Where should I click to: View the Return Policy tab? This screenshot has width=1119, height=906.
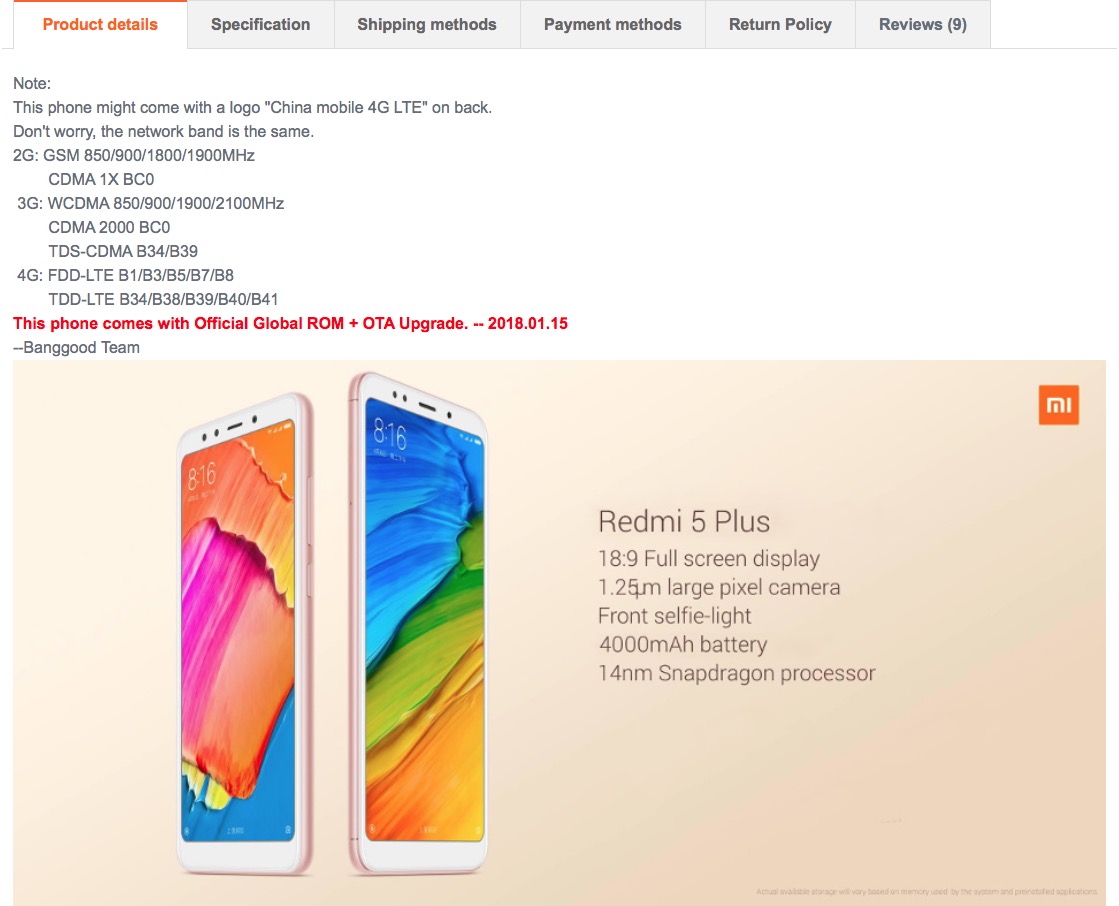(x=780, y=24)
